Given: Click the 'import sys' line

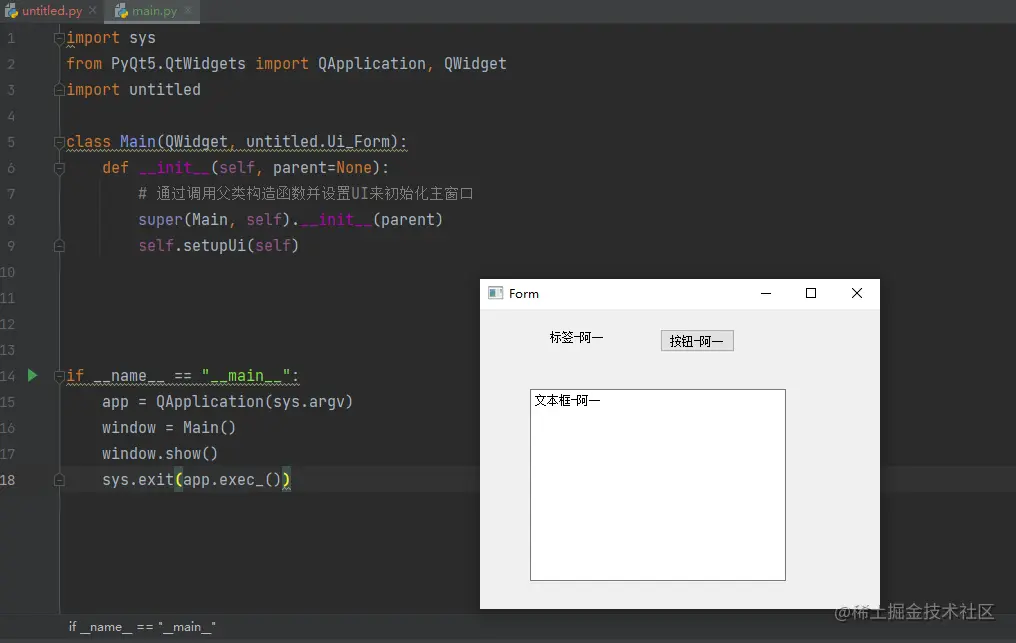Looking at the screenshot, I should point(111,38).
